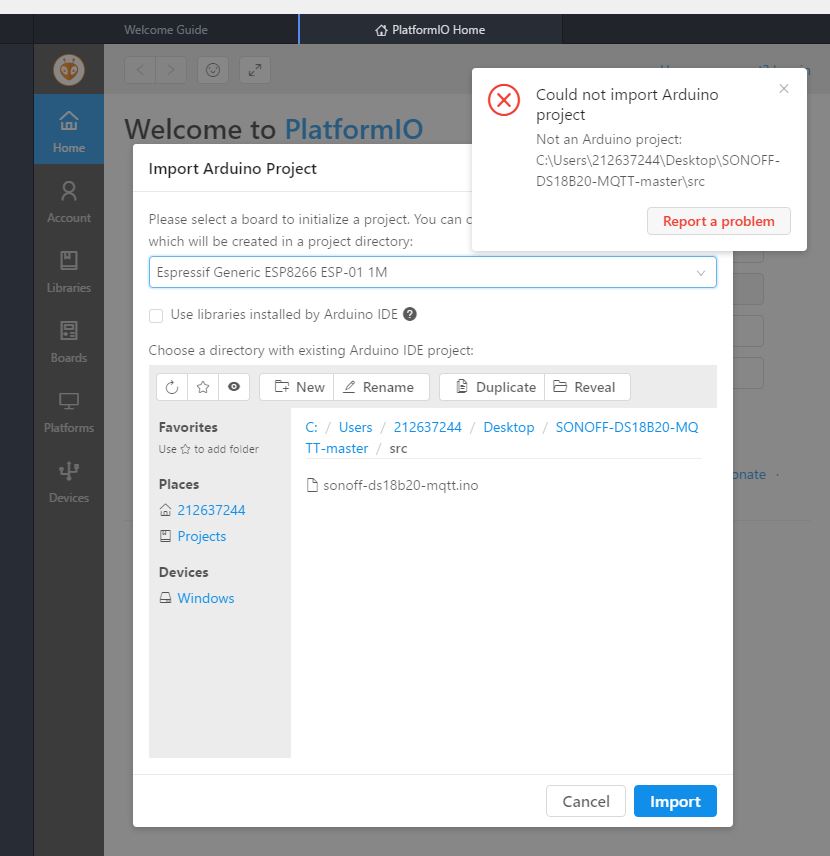Viewport: 830px width, 856px height.
Task: Navigate to SONOFF-DS18B20-MQTT-master breadcrumb
Action: point(627,427)
